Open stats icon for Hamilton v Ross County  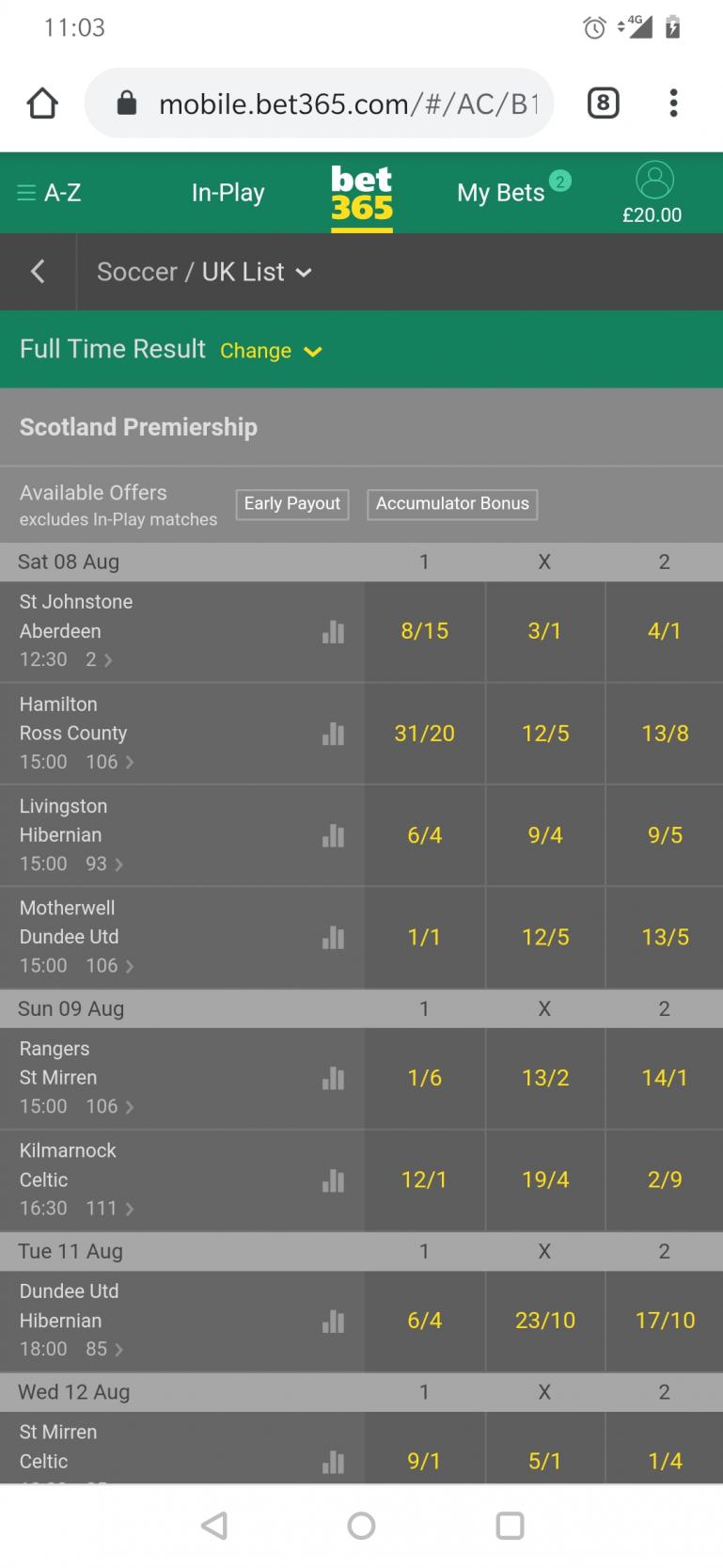pos(333,734)
